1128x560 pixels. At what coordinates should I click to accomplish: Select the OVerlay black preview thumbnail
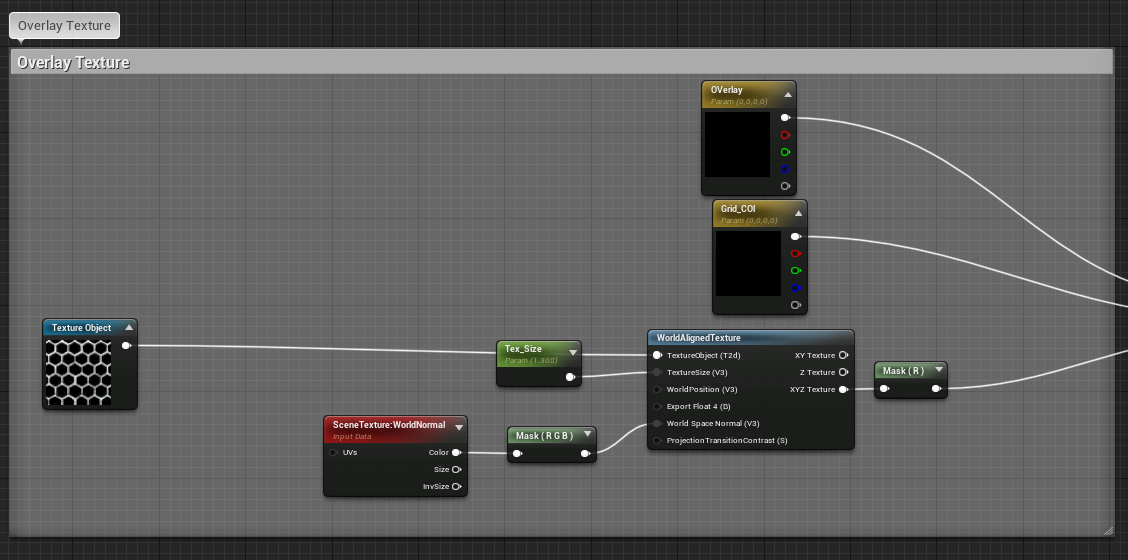click(737, 144)
